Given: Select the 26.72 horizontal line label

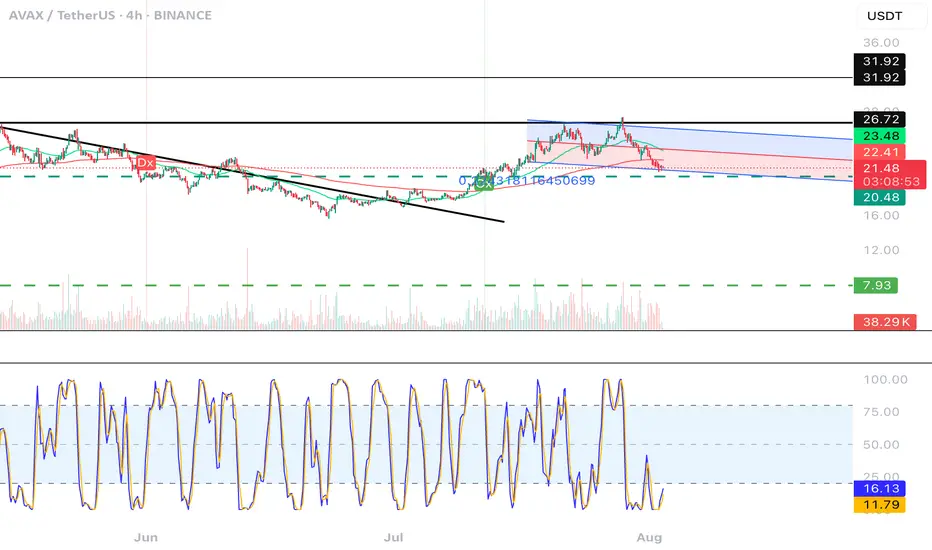Looking at the screenshot, I should (880, 120).
